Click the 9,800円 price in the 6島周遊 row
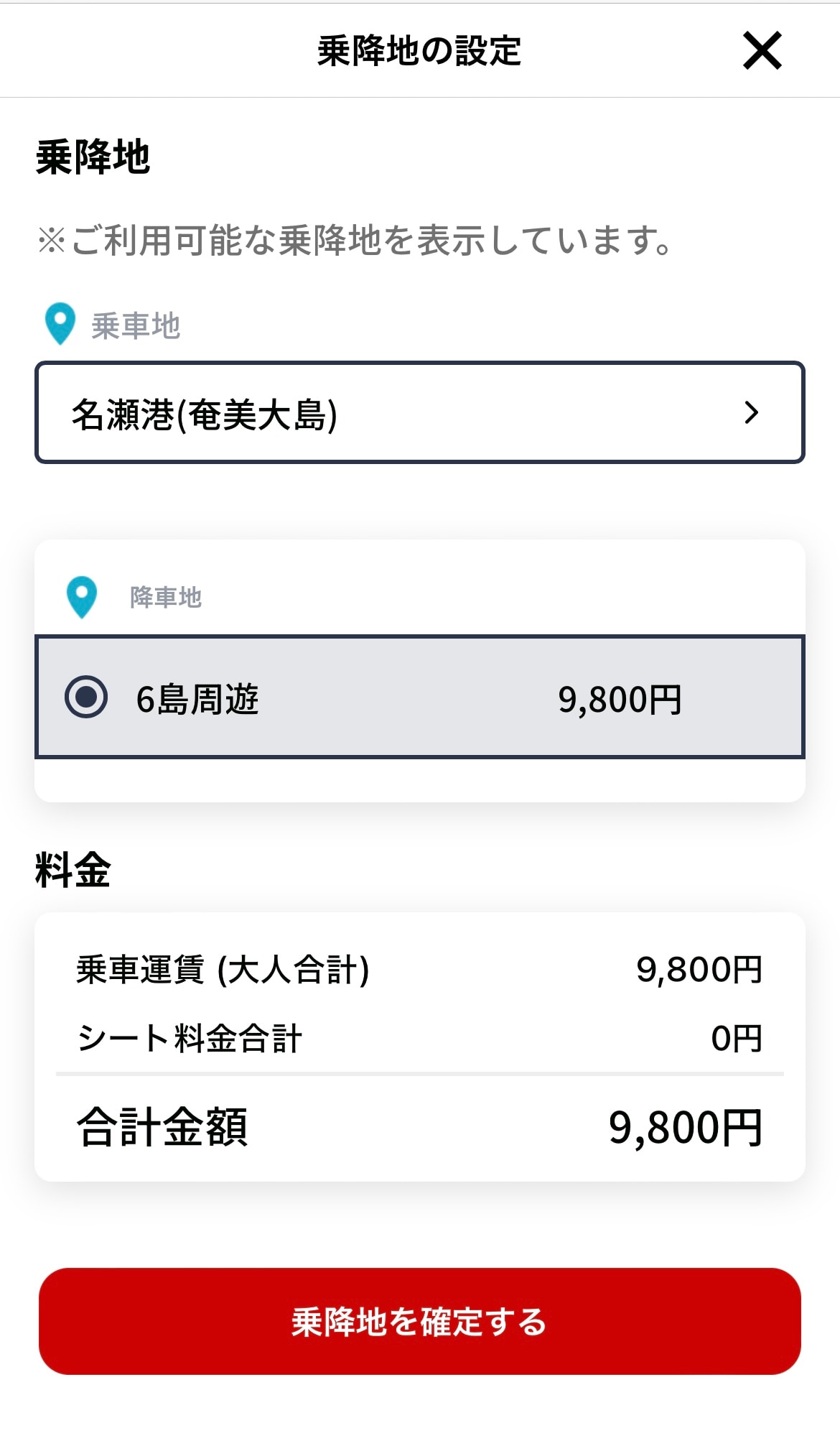Screen dimensions: 840x1446 pyautogui.click(x=620, y=699)
